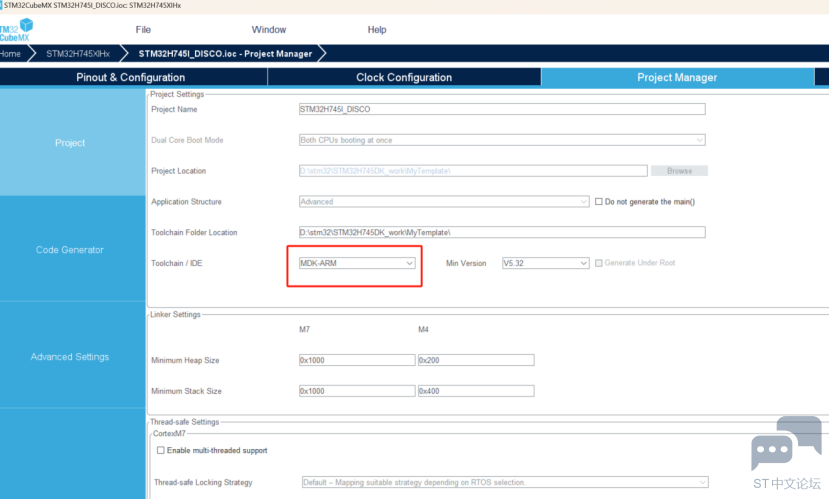Image resolution: width=830 pixels, height=499 pixels.
Task: Click the STM32CubeMX logo icon
Action: tap(16, 30)
